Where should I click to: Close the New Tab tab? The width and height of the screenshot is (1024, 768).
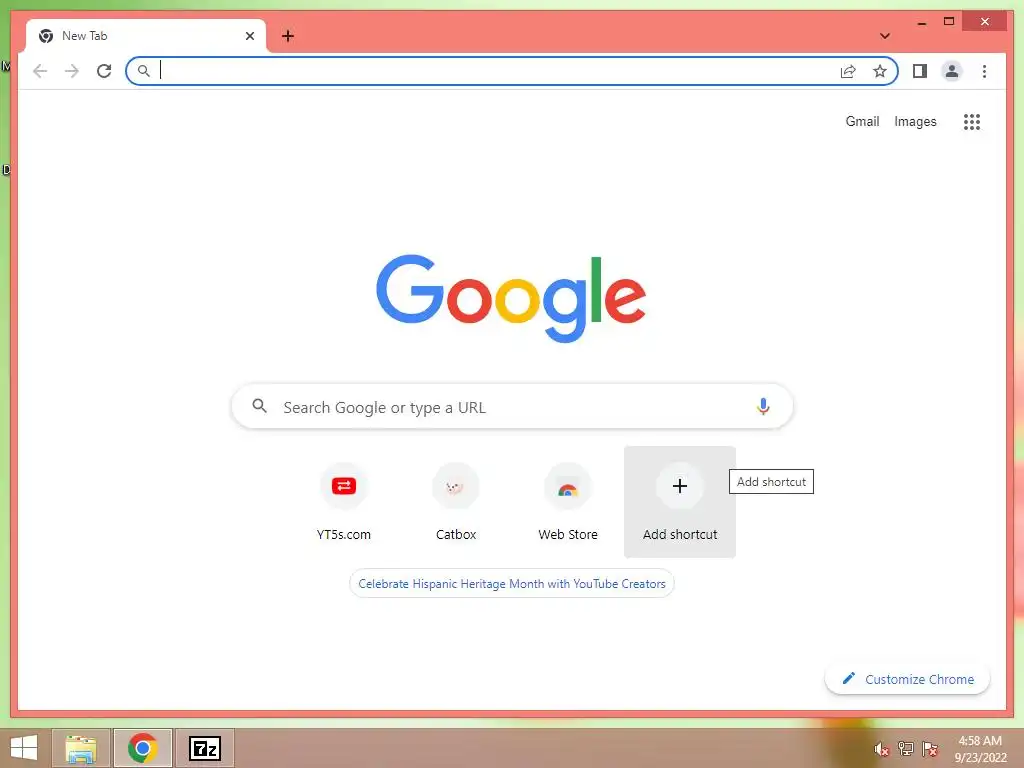(249, 36)
